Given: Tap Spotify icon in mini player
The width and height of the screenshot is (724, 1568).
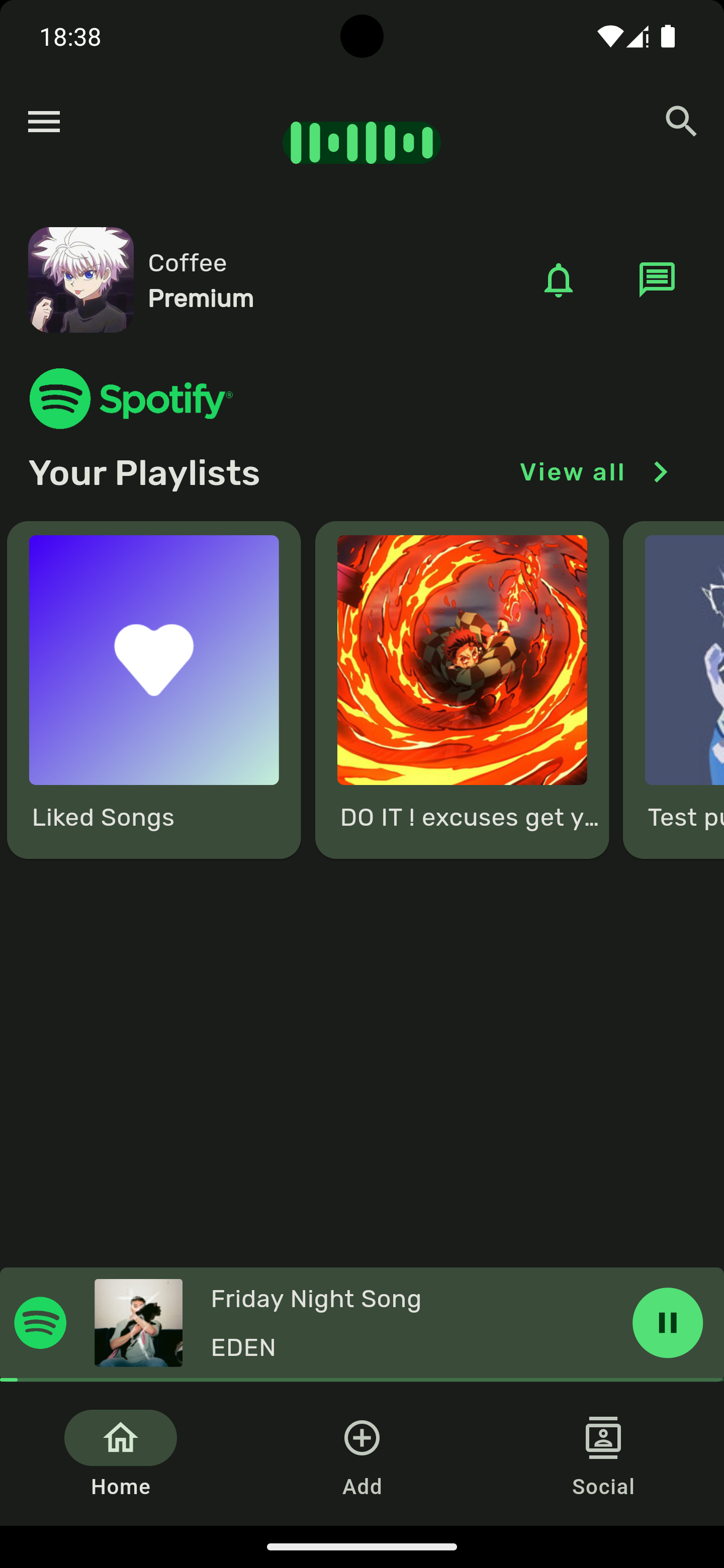Looking at the screenshot, I should pos(40,1323).
